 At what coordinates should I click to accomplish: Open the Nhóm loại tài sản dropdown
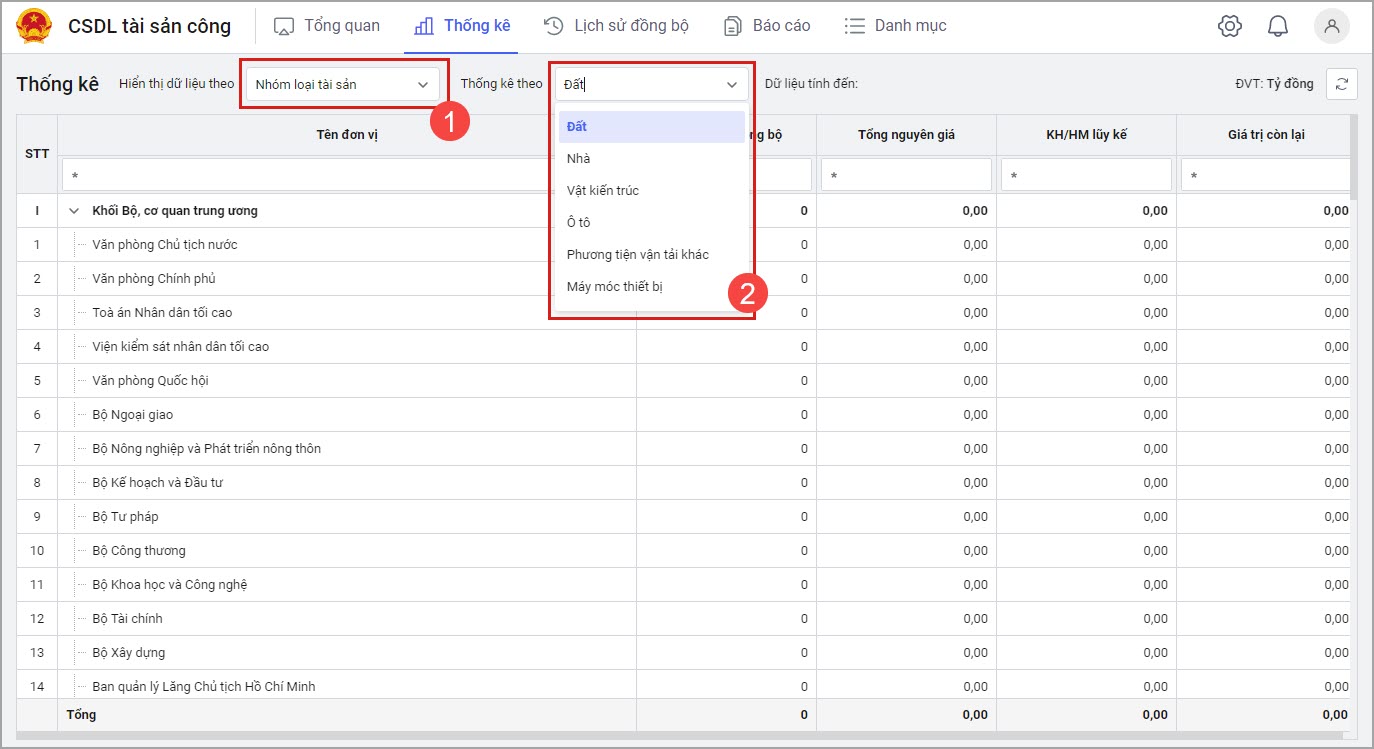click(x=342, y=85)
